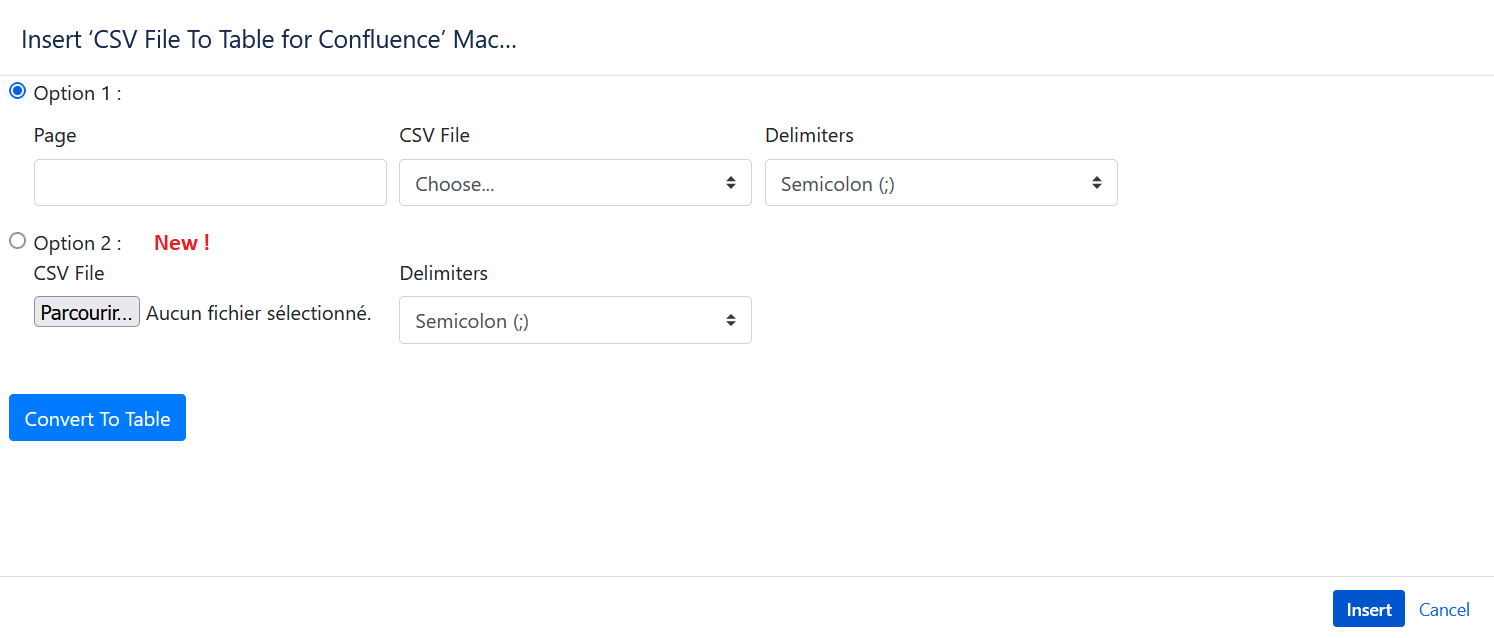
Task: Click arrows icon of Option 2 Delimiters select
Action: tap(731, 320)
